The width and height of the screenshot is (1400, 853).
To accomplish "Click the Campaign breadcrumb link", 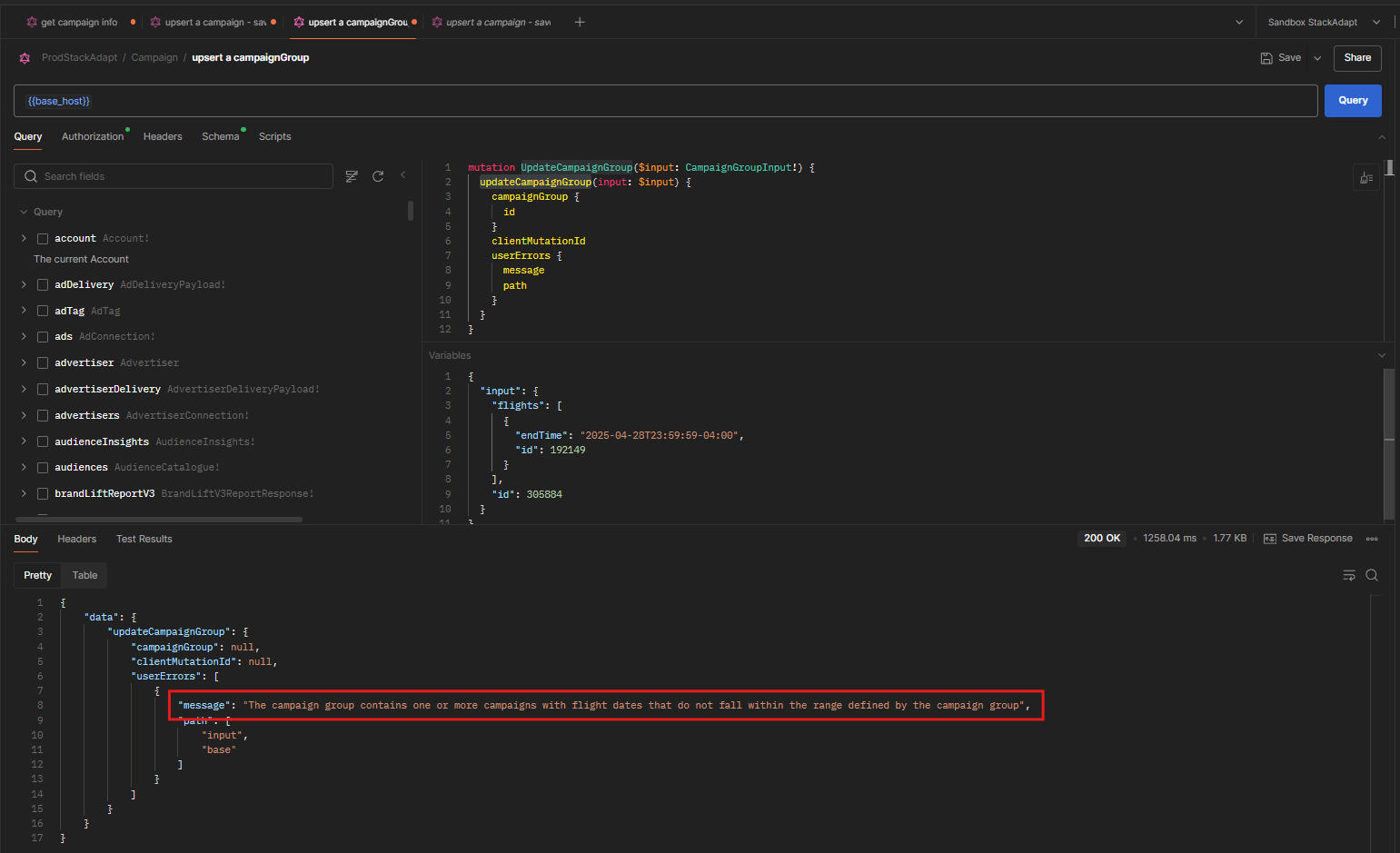I will point(154,58).
